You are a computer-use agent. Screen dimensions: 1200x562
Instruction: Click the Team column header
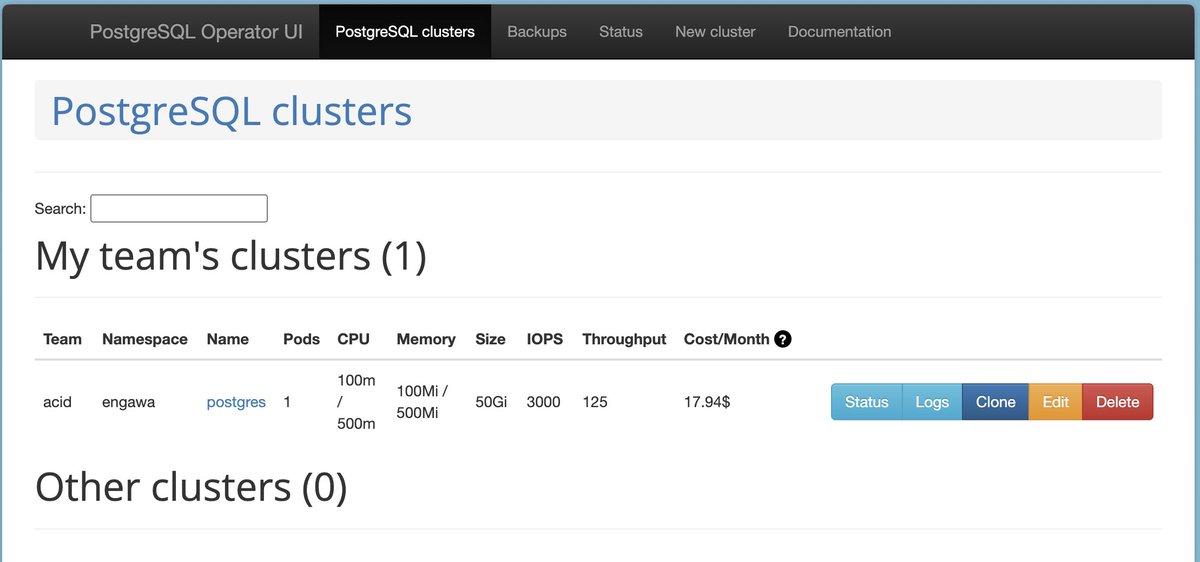pyautogui.click(x=62, y=339)
